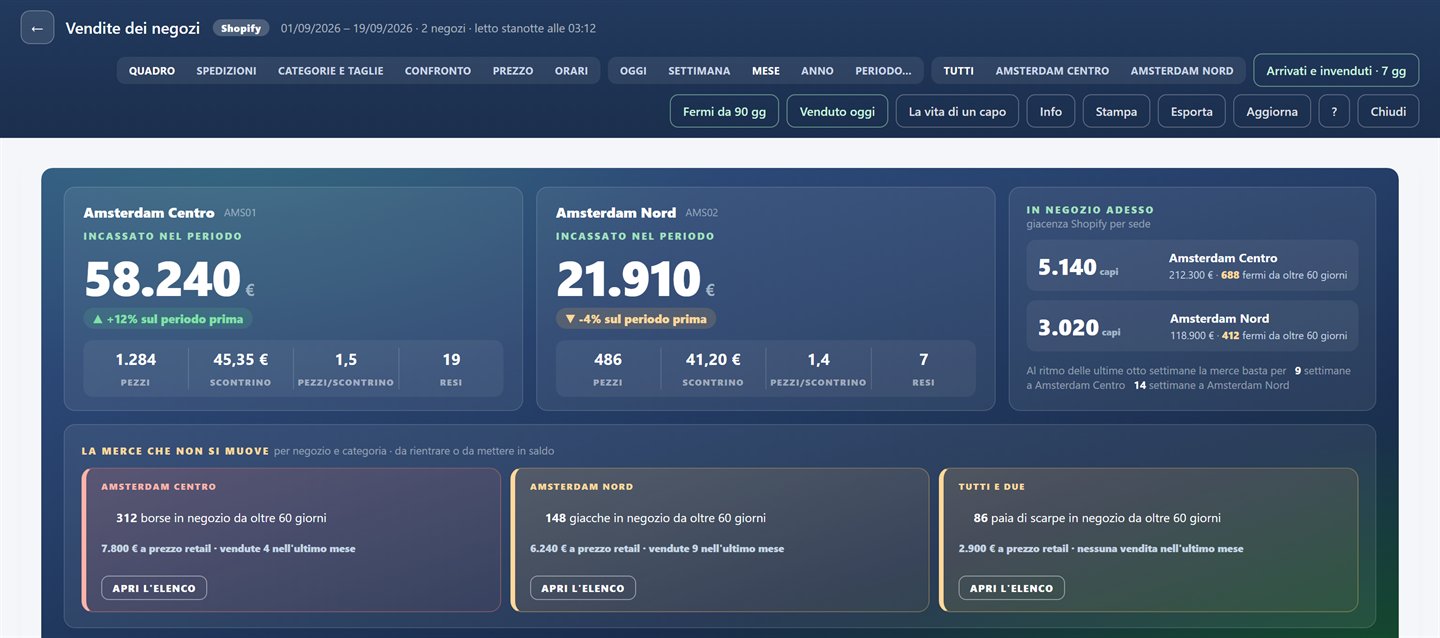Select the Mese period

[x=766, y=71]
